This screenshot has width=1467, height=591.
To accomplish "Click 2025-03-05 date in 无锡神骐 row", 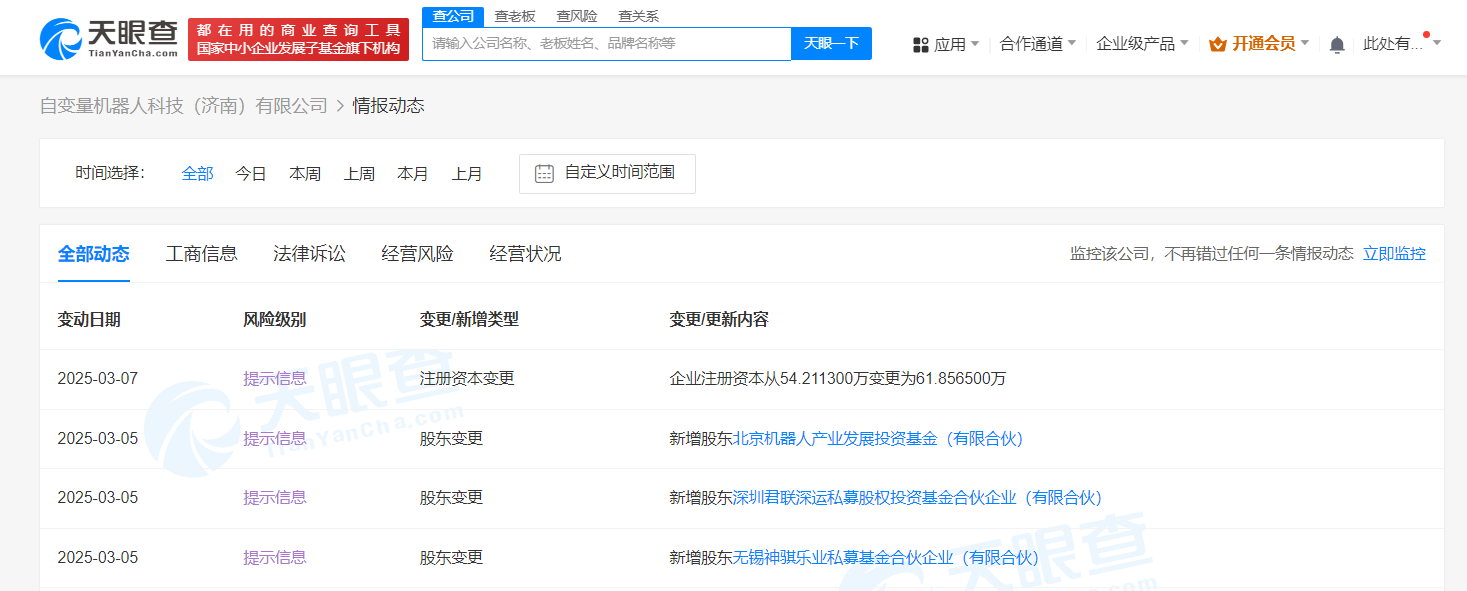I will (x=98, y=557).
